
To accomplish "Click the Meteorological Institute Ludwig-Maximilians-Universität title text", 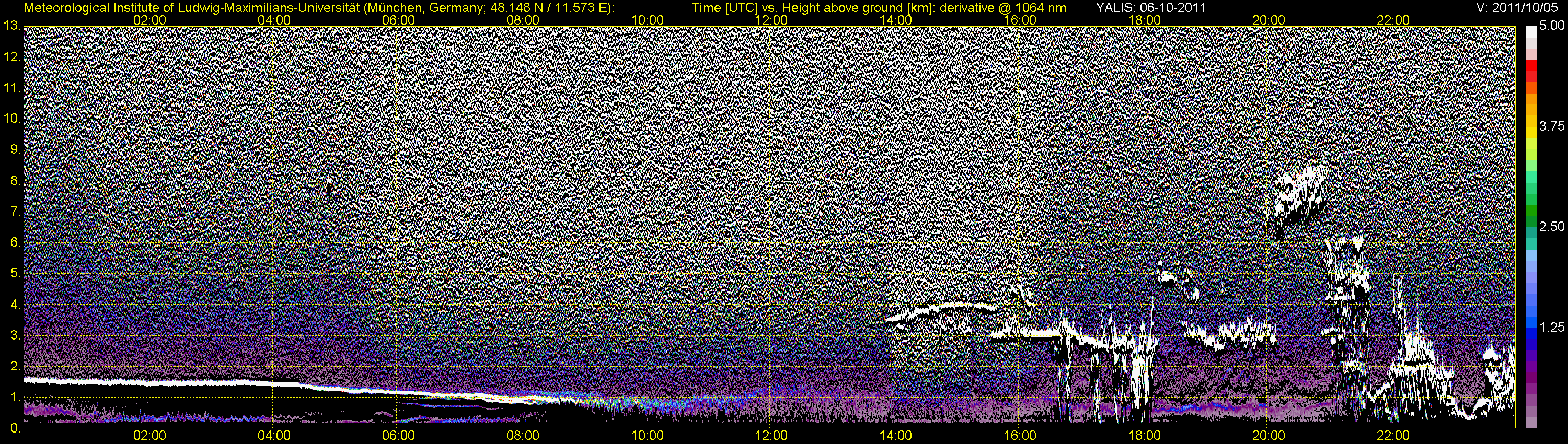I will 319,8.
